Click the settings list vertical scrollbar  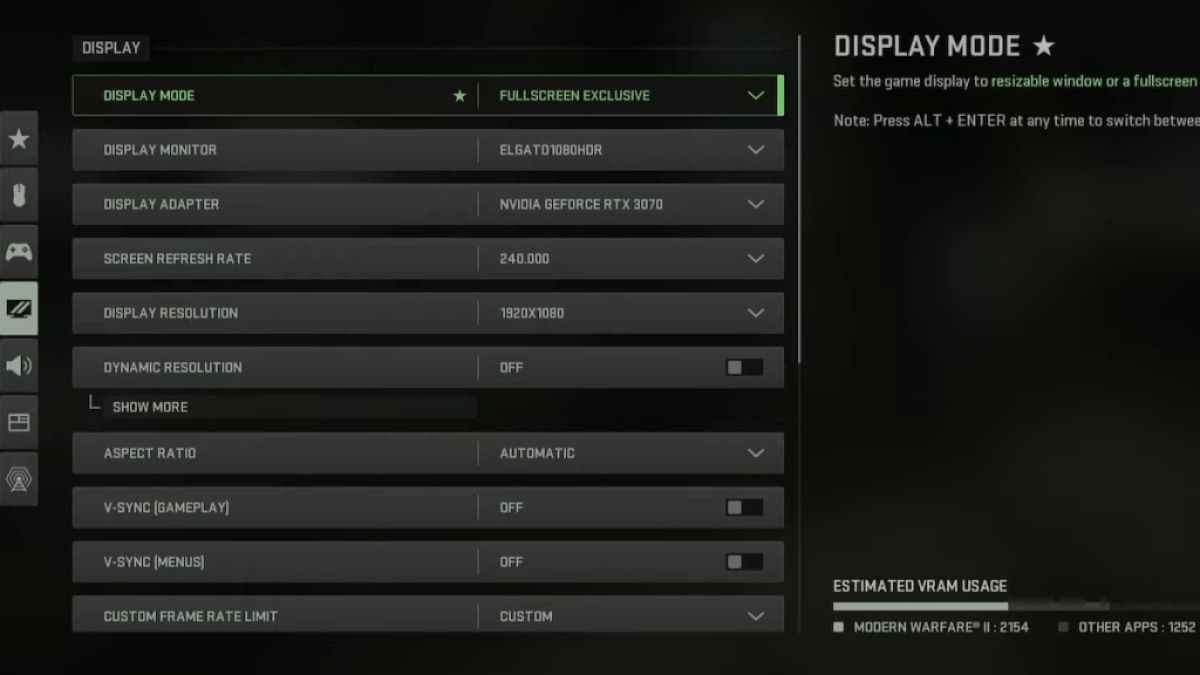(x=799, y=200)
